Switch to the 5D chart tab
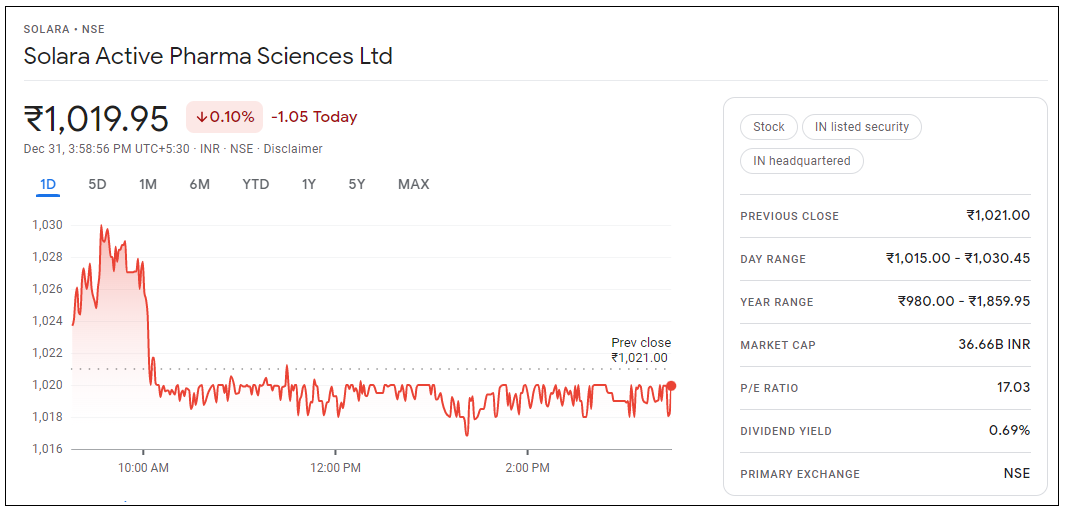The height and width of the screenshot is (512, 1068). pyautogui.click(x=97, y=185)
